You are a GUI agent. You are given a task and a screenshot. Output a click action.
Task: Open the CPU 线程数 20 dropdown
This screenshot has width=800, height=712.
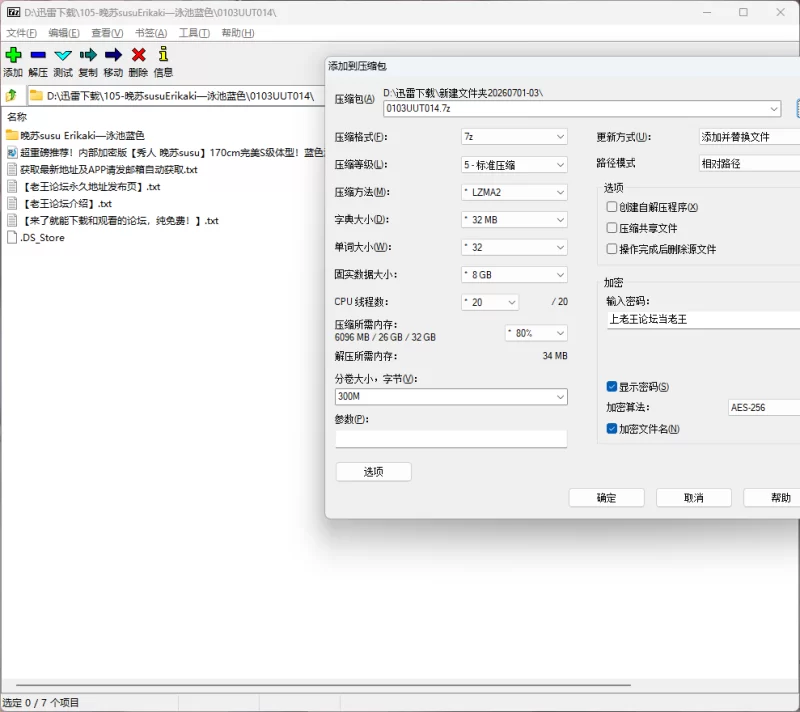click(490, 302)
